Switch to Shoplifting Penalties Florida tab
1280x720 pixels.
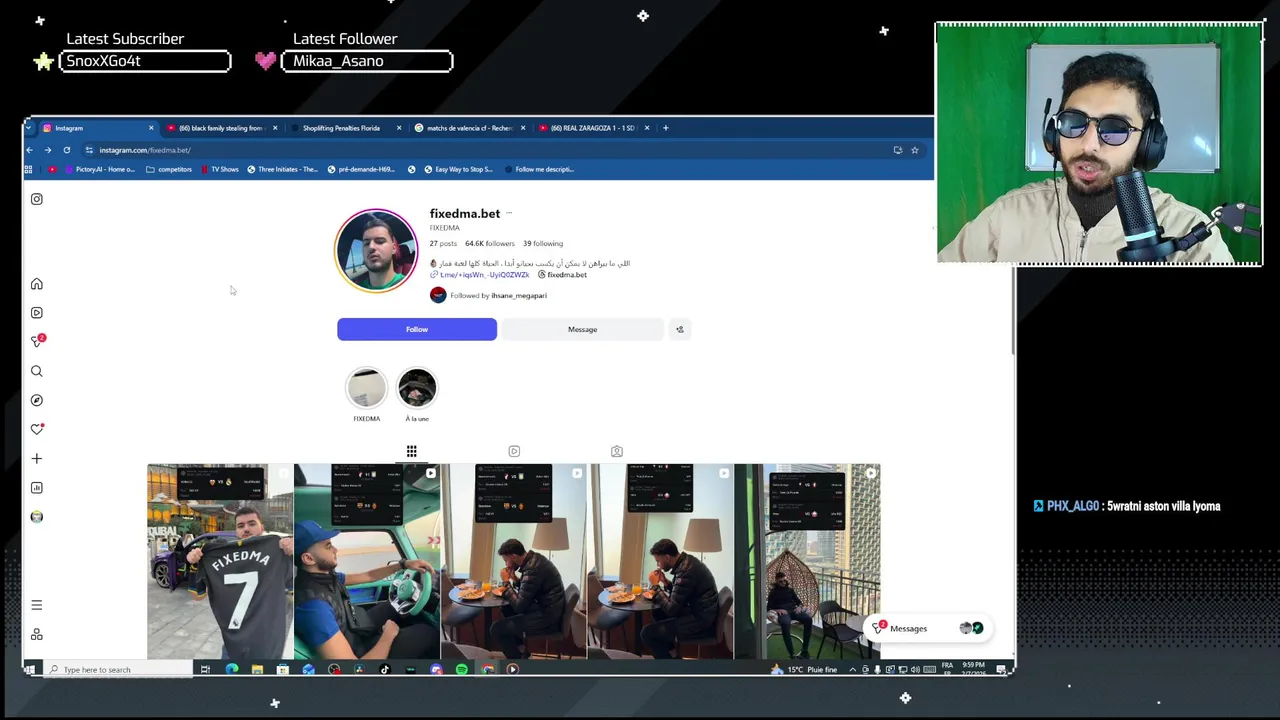click(345, 128)
